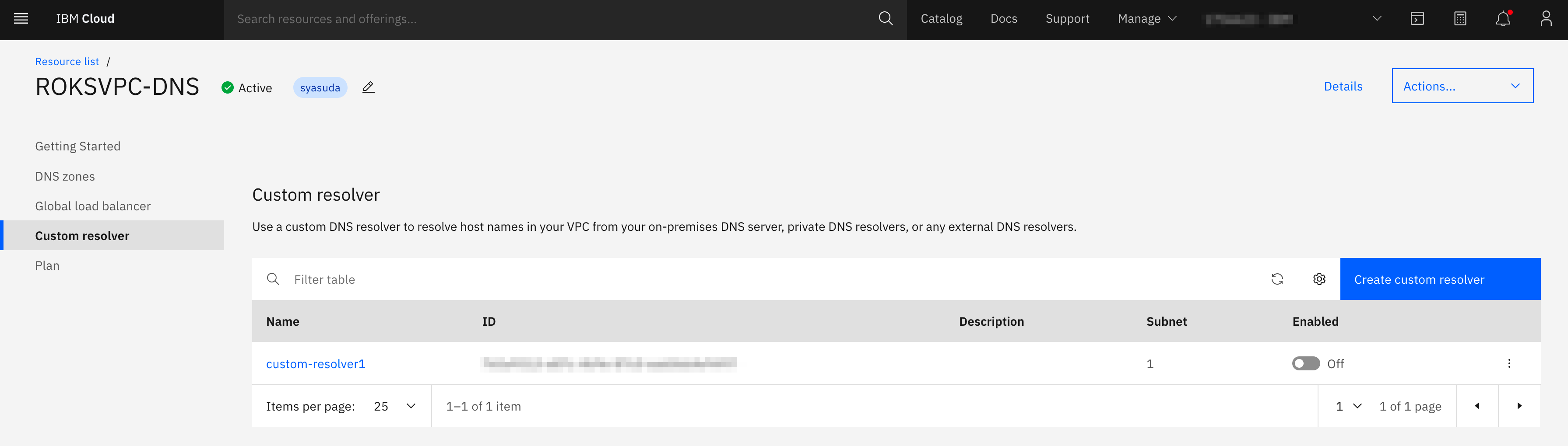Open the user profile avatar icon
The width and height of the screenshot is (1568, 446).
click(x=1546, y=19)
